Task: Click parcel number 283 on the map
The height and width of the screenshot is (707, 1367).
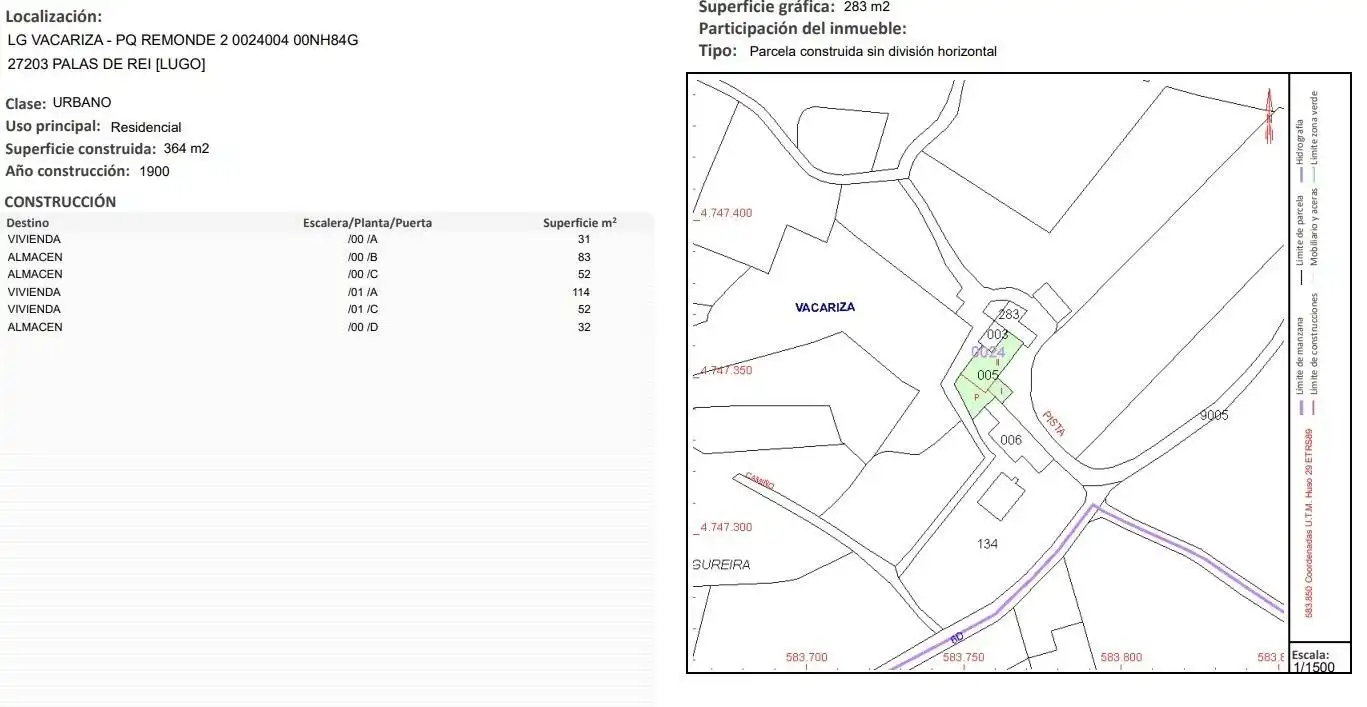Action: 1009,314
